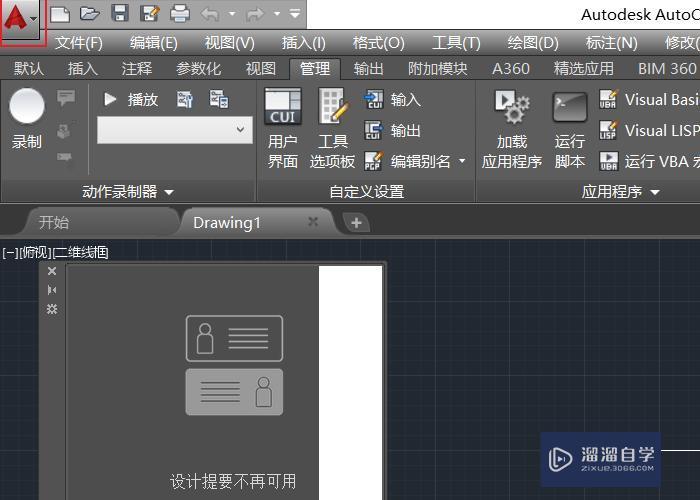Click the Redo arrow icon
700x500 pixels.
pyautogui.click(x=255, y=14)
